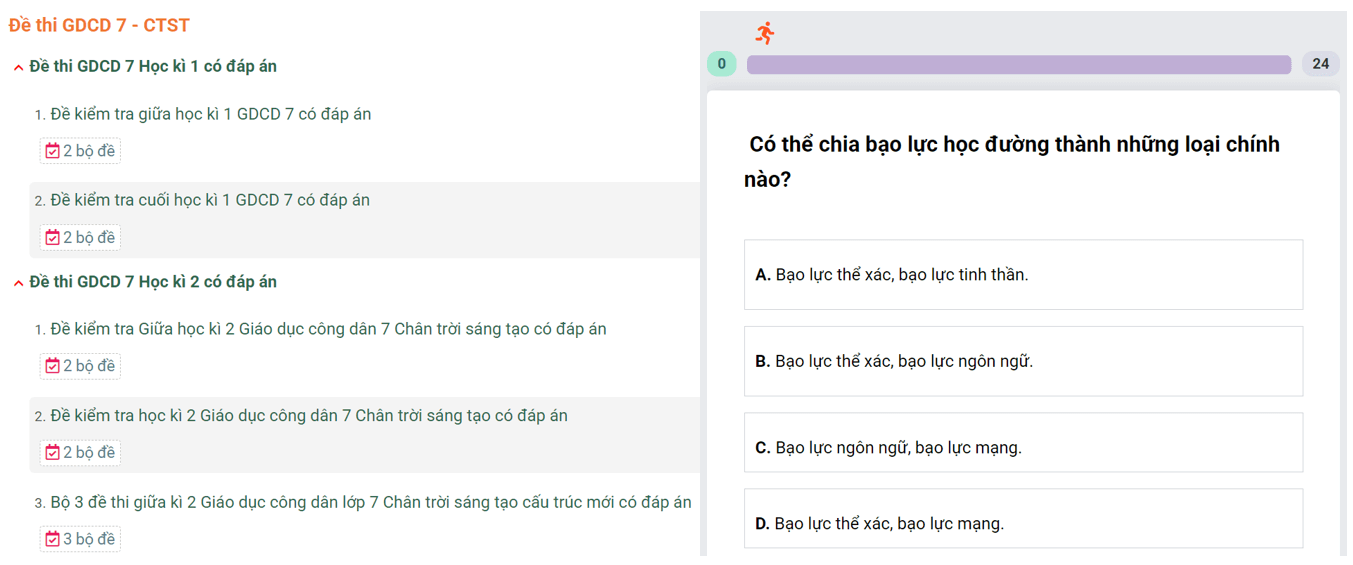Open Đề kiểm tra học kì 2 Chân trời sáng tạo
The height and width of the screenshot is (565, 1353).
pos(308,415)
